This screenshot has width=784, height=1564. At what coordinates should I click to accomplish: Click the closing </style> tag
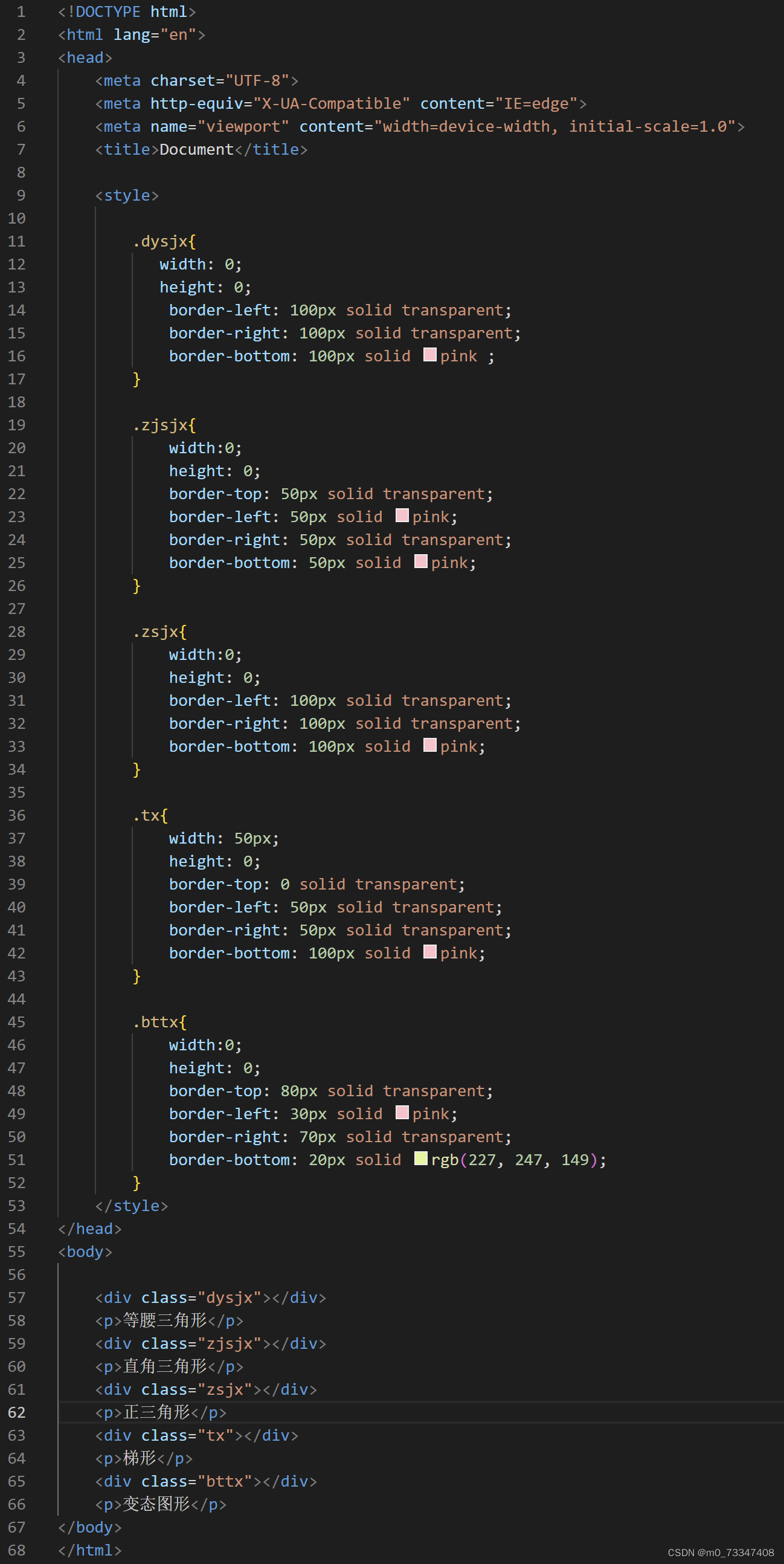132,1206
